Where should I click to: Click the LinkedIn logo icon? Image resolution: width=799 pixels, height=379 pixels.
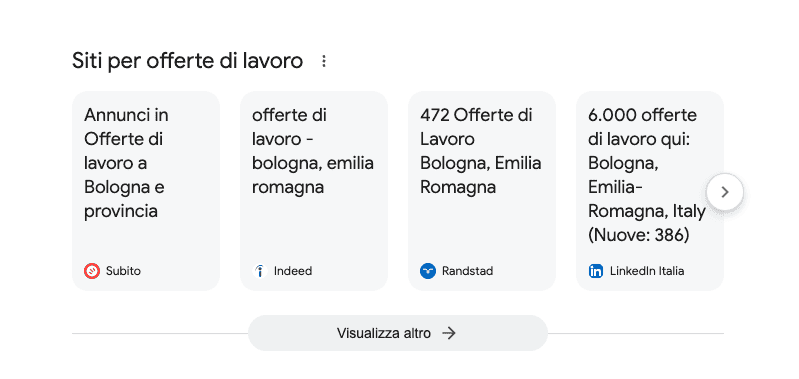596,271
